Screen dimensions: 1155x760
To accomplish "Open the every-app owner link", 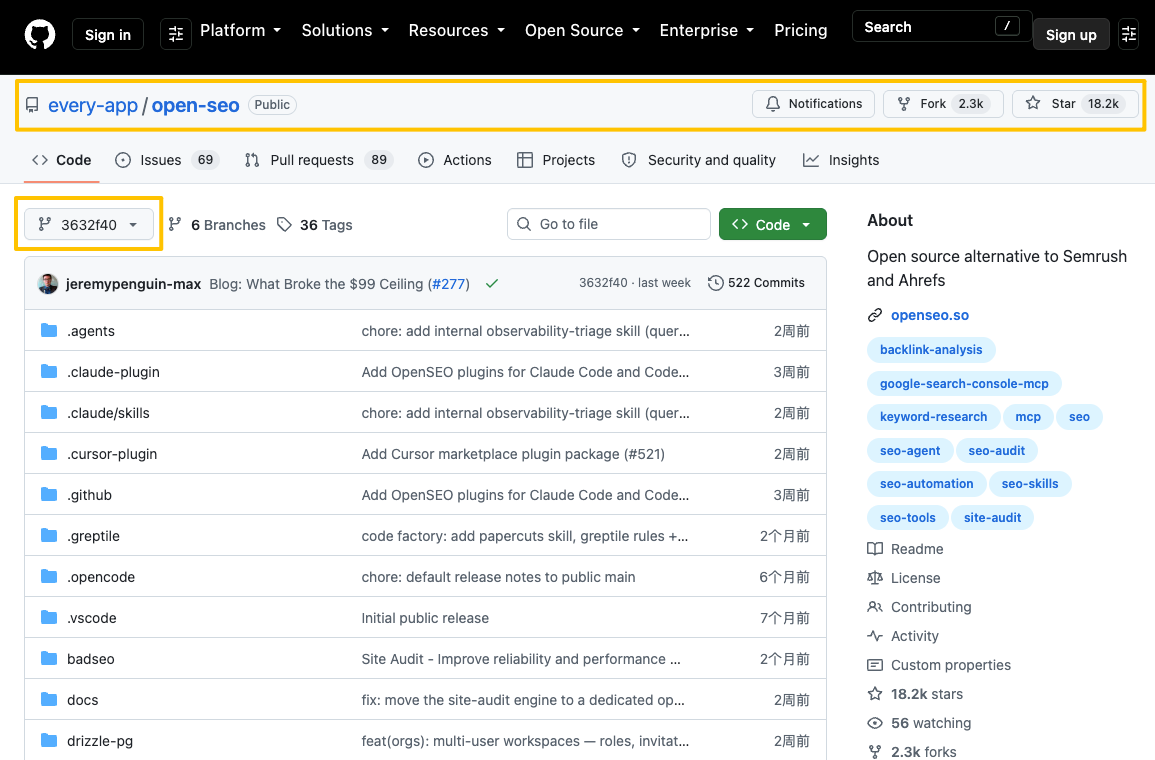I will point(93,105).
